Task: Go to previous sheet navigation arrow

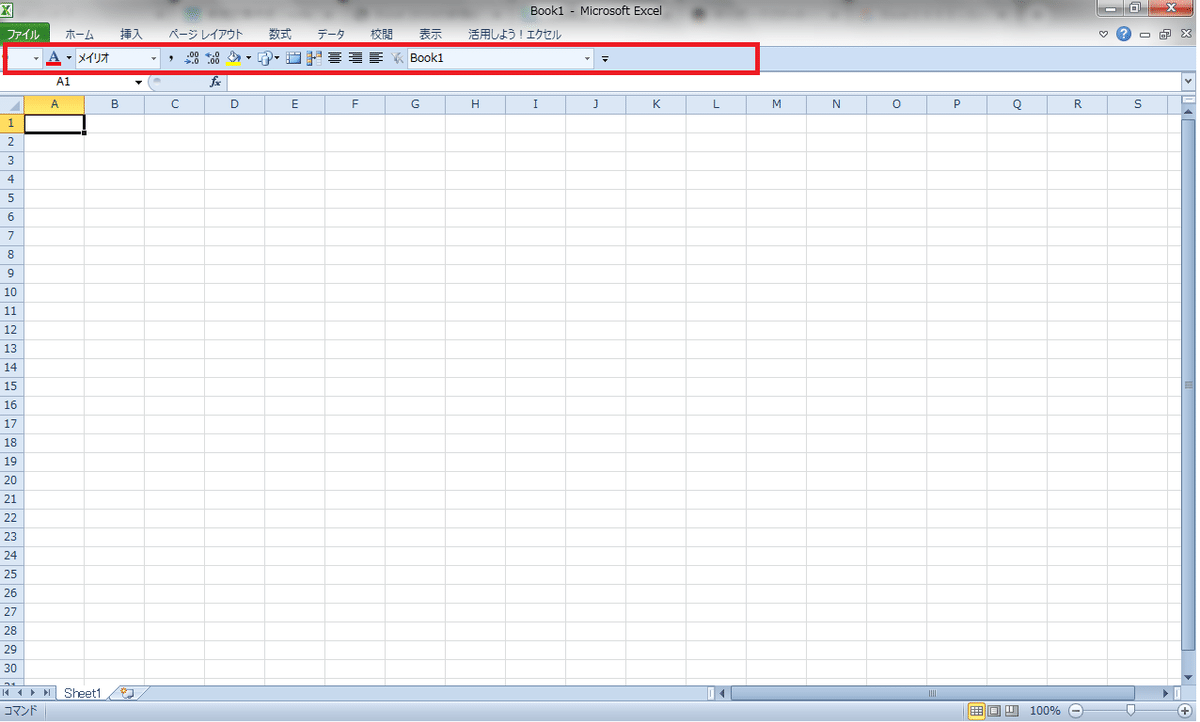Action: click(20, 692)
